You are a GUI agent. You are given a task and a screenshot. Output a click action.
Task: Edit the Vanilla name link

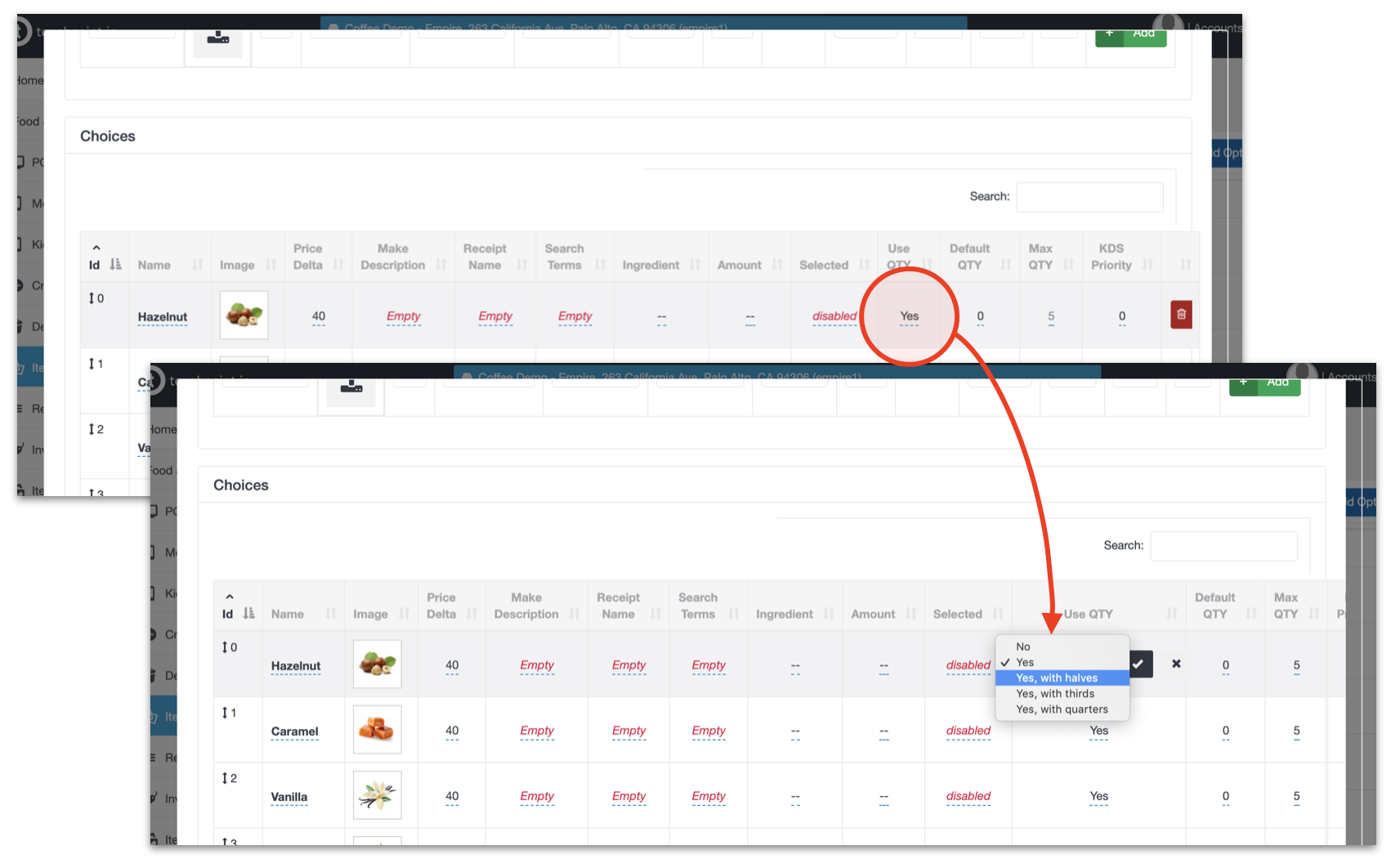pos(289,797)
